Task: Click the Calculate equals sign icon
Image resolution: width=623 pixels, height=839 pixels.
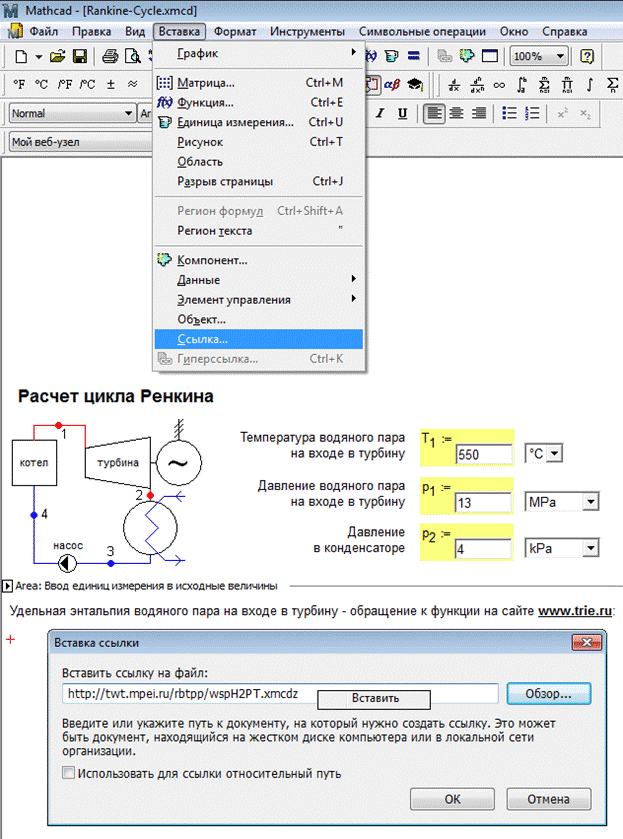Action: (x=413, y=56)
